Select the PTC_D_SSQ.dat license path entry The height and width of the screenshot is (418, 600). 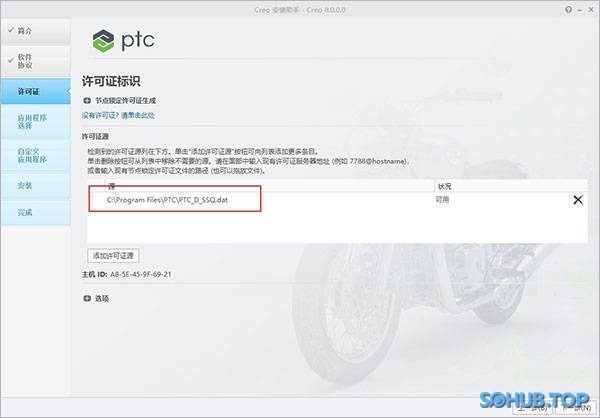[x=167, y=200]
